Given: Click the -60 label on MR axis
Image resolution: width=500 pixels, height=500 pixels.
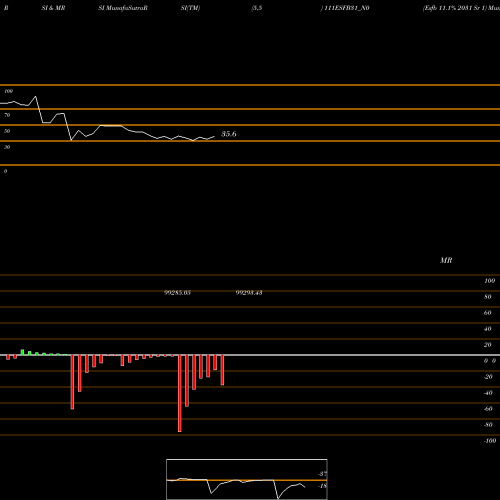Looking at the screenshot, I should click(488, 409).
